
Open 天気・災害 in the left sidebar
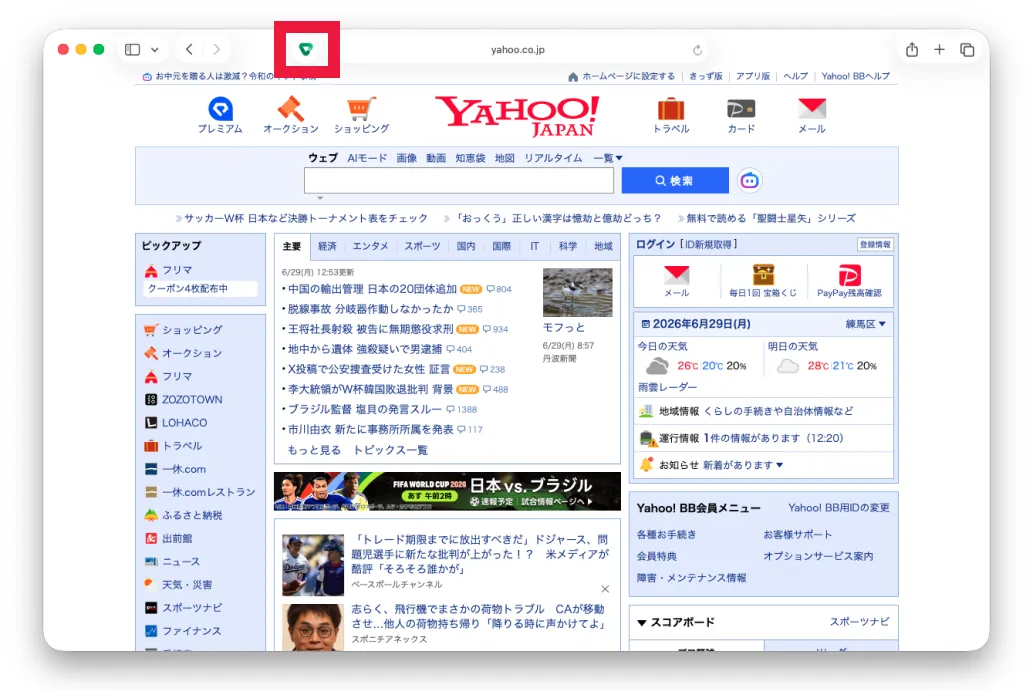coord(187,585)
